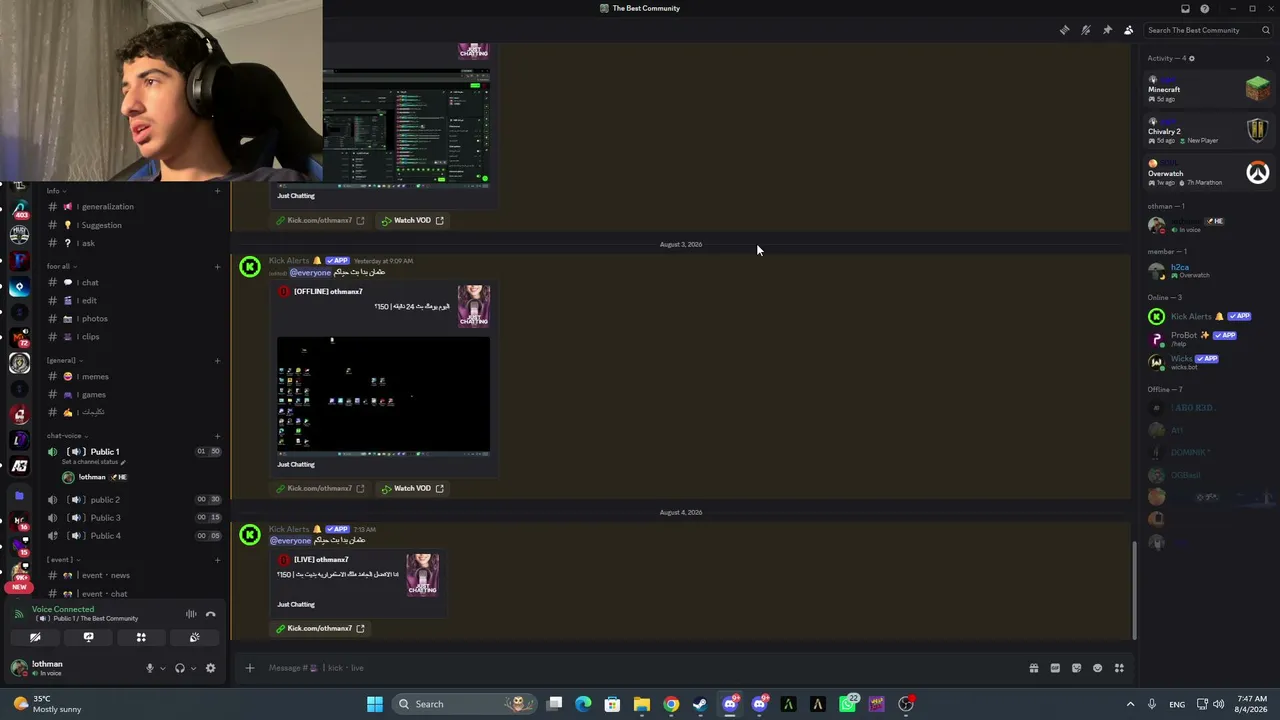This screenshot has height=720, width=1280.
Task: Open the Chivalry 2 activity entry
Action: [x=1208, y=131]
